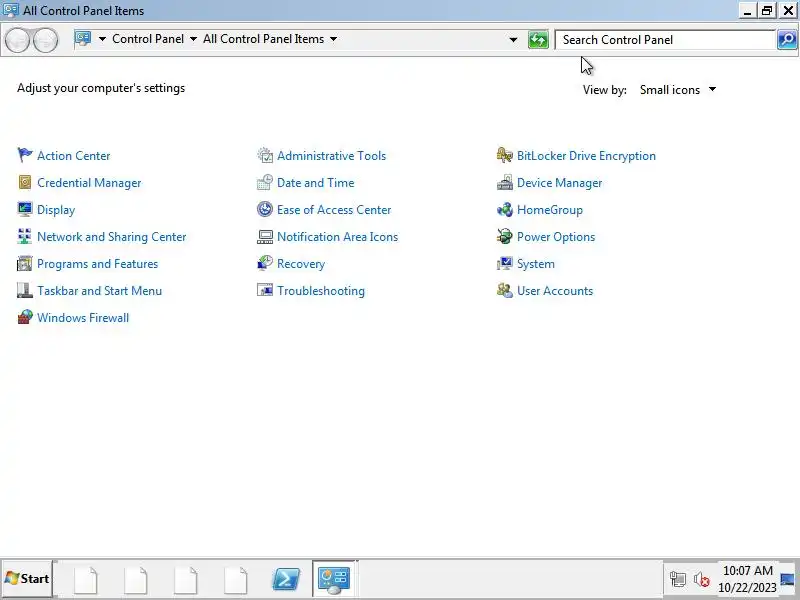Viewport: 800px width, 600px height.
Task: Open the Display settings link
Action: (x=56, y=210)
